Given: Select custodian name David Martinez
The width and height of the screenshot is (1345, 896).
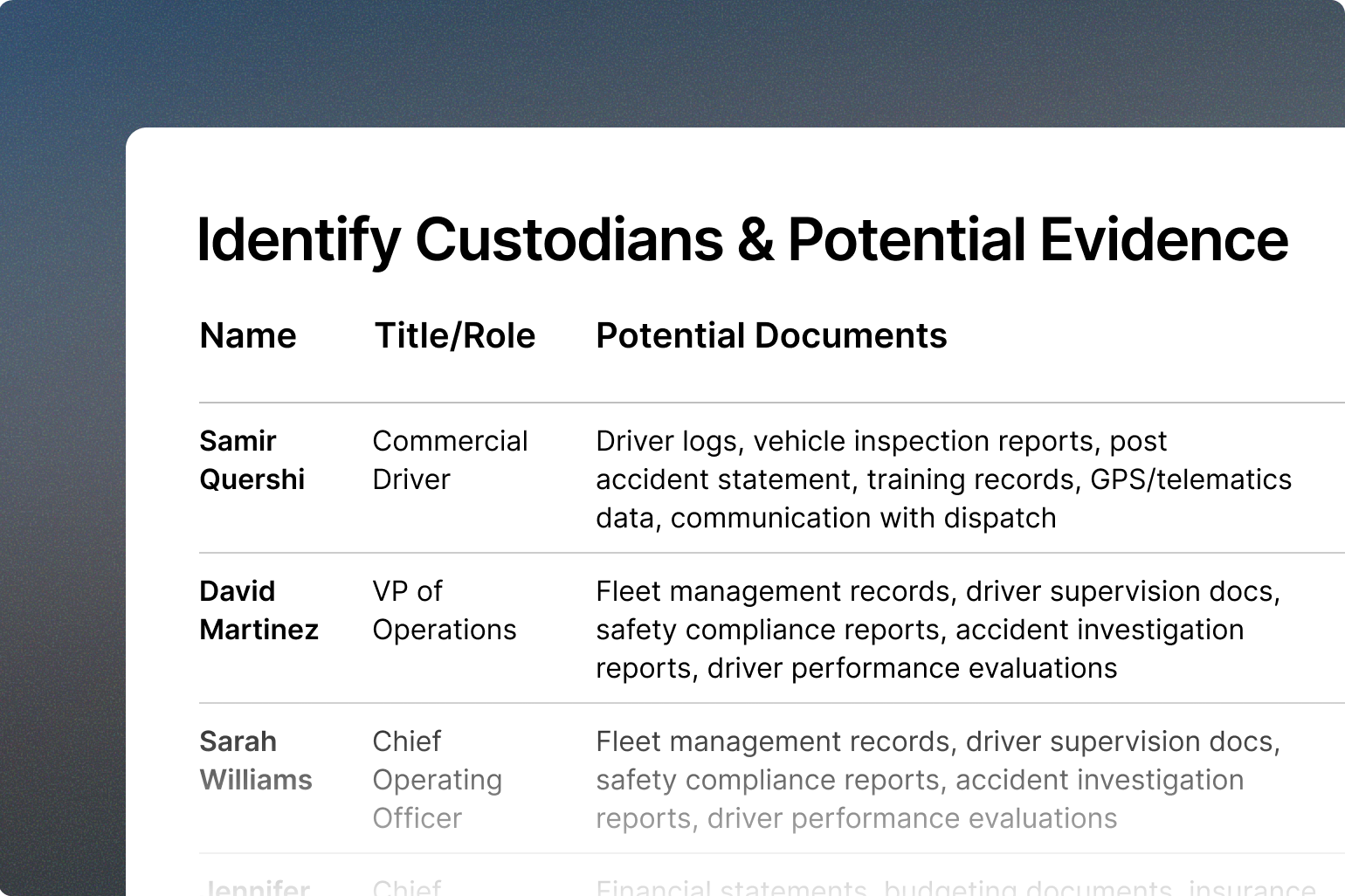Looking at the screenshot, I should (x=259, y=610).
